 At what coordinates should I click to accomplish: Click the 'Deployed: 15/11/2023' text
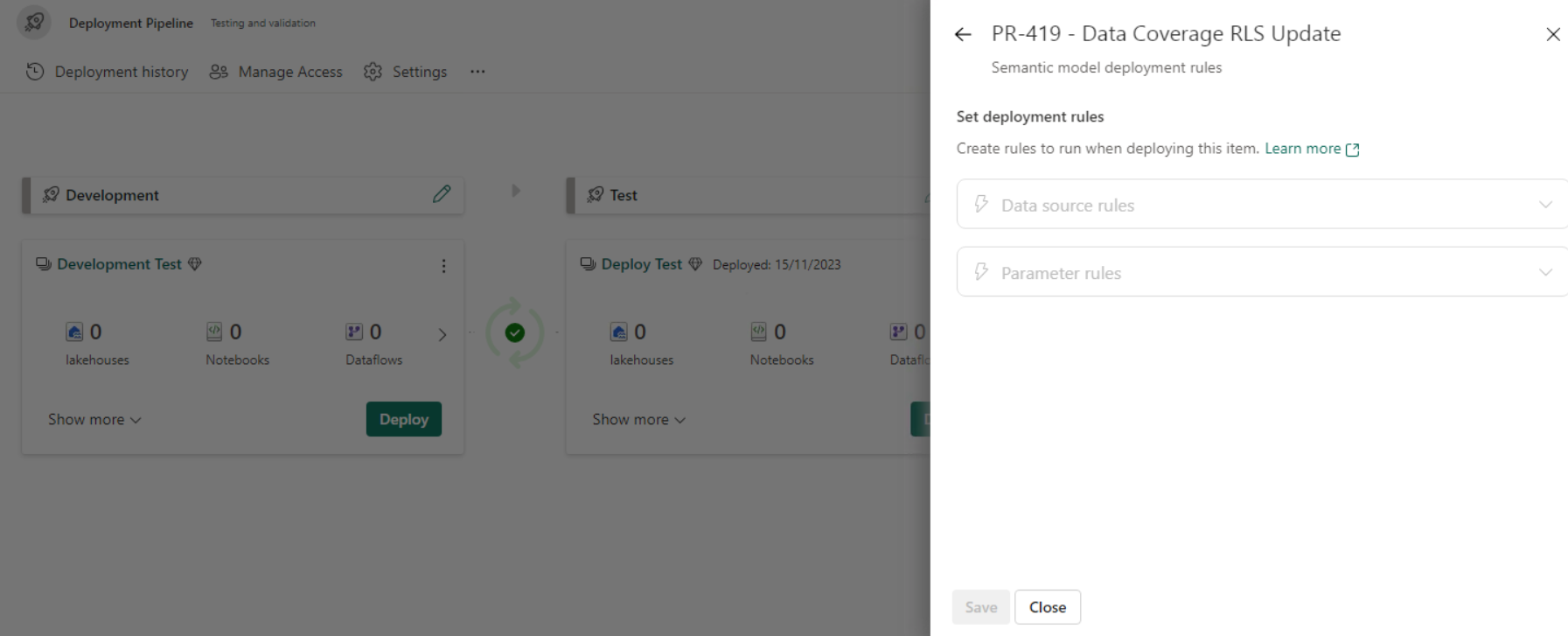tap(777, 265)
